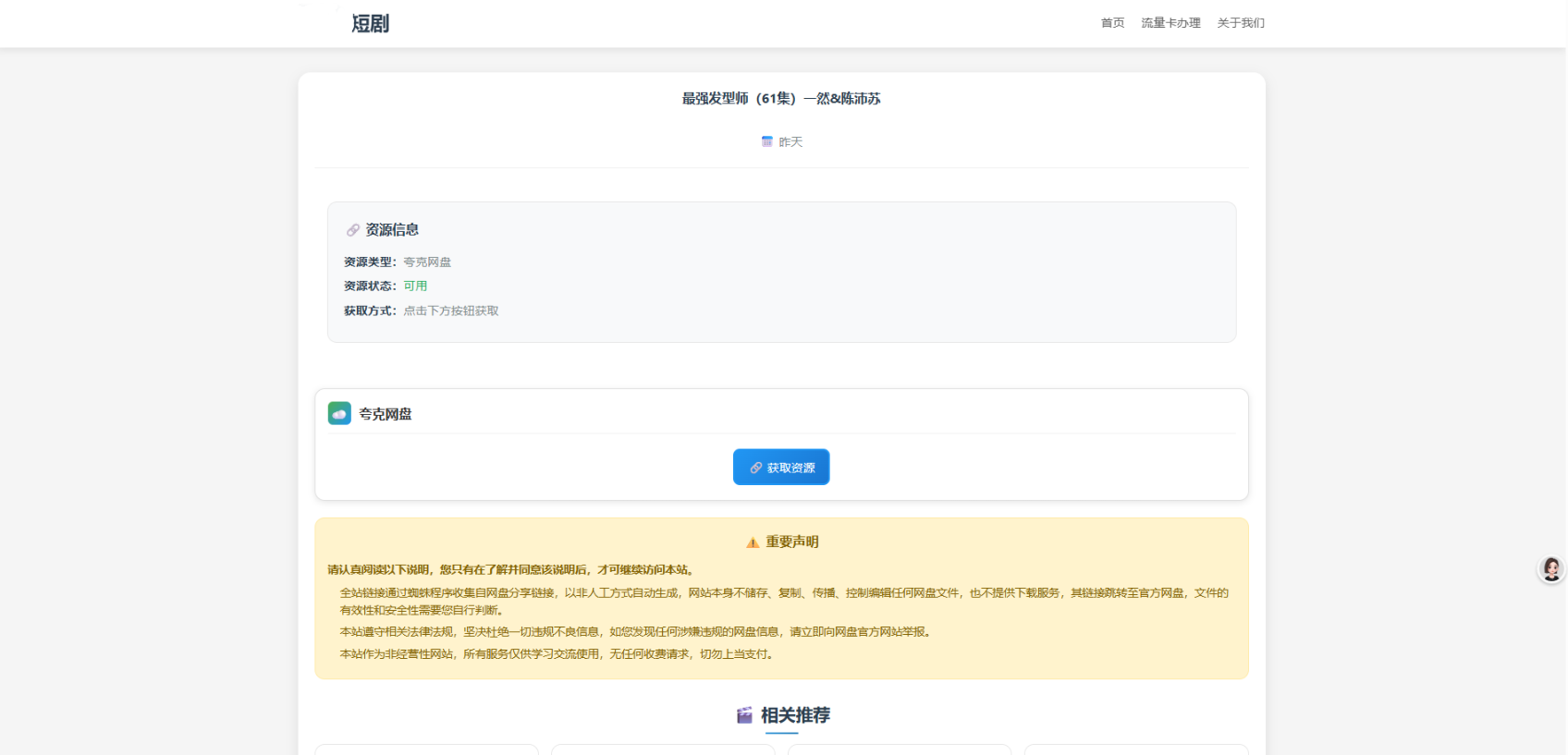Image resolution: width=1568 pixels, height=755 pixels.
Task: Click the bold line starting 请认真阅读以下说明
Action: (x=512, y=570)
